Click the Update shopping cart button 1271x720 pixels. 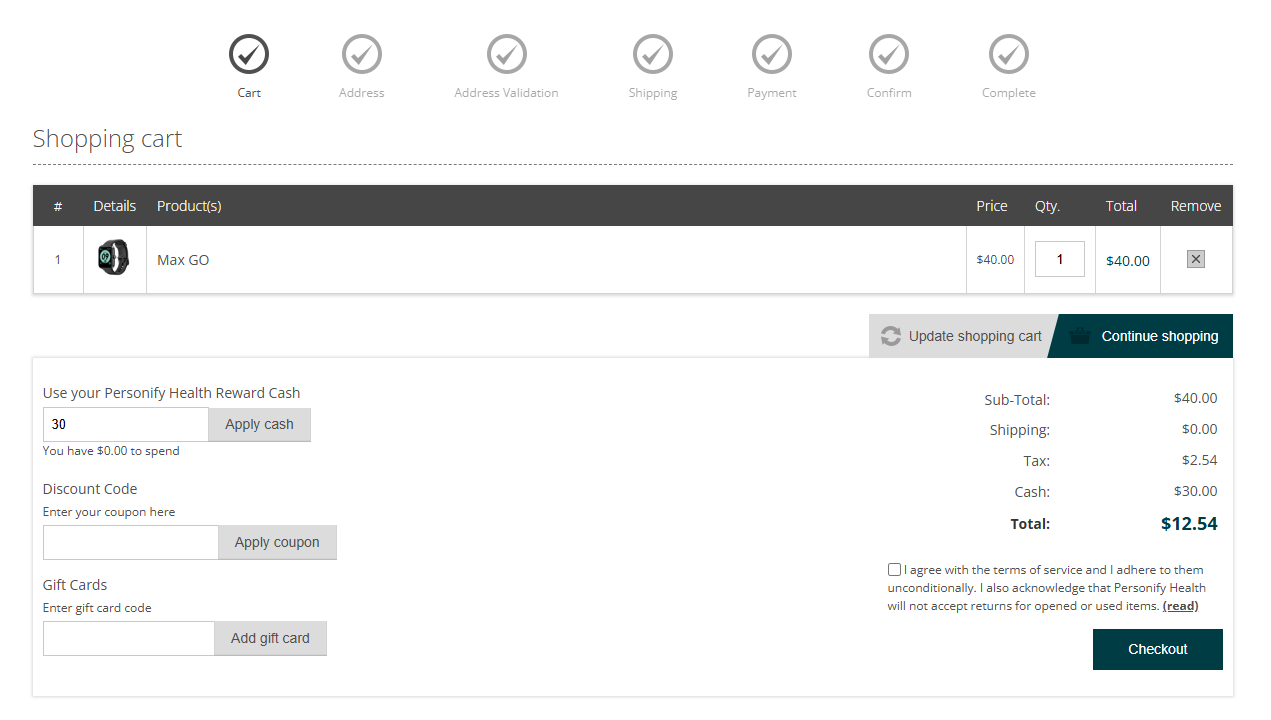[960, 336]
